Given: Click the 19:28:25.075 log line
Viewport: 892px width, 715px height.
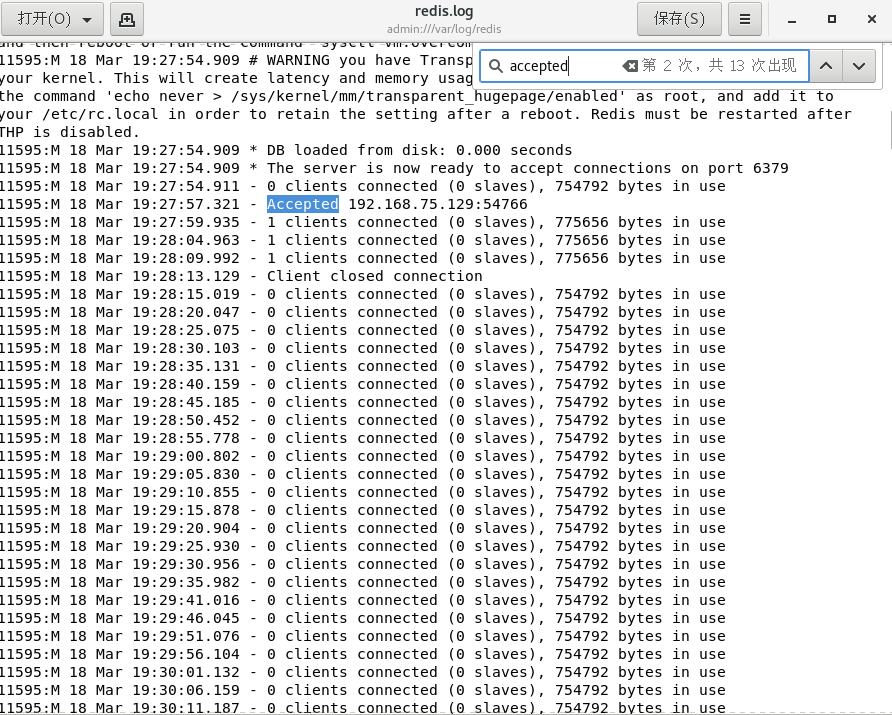Looking at the screenshot, I should click(363, 330).
